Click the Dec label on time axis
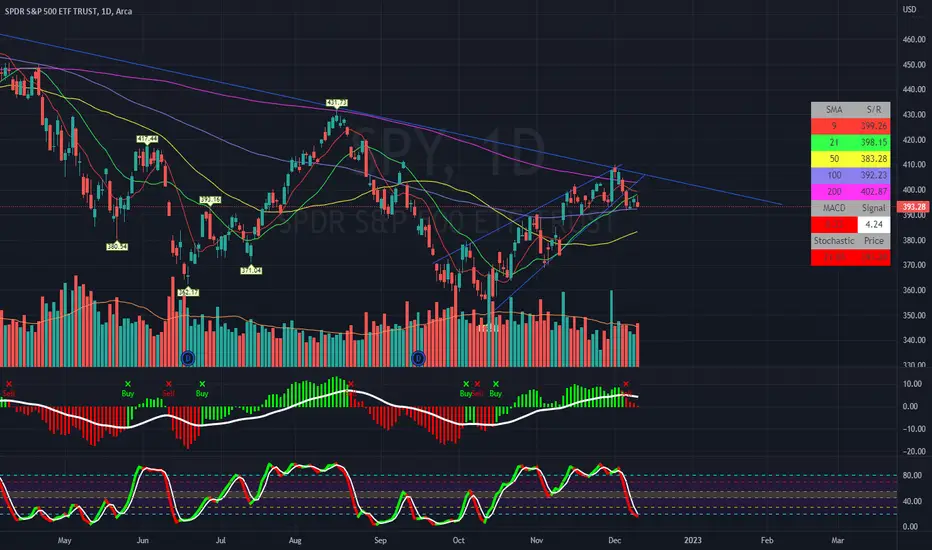 click(615, 540)
